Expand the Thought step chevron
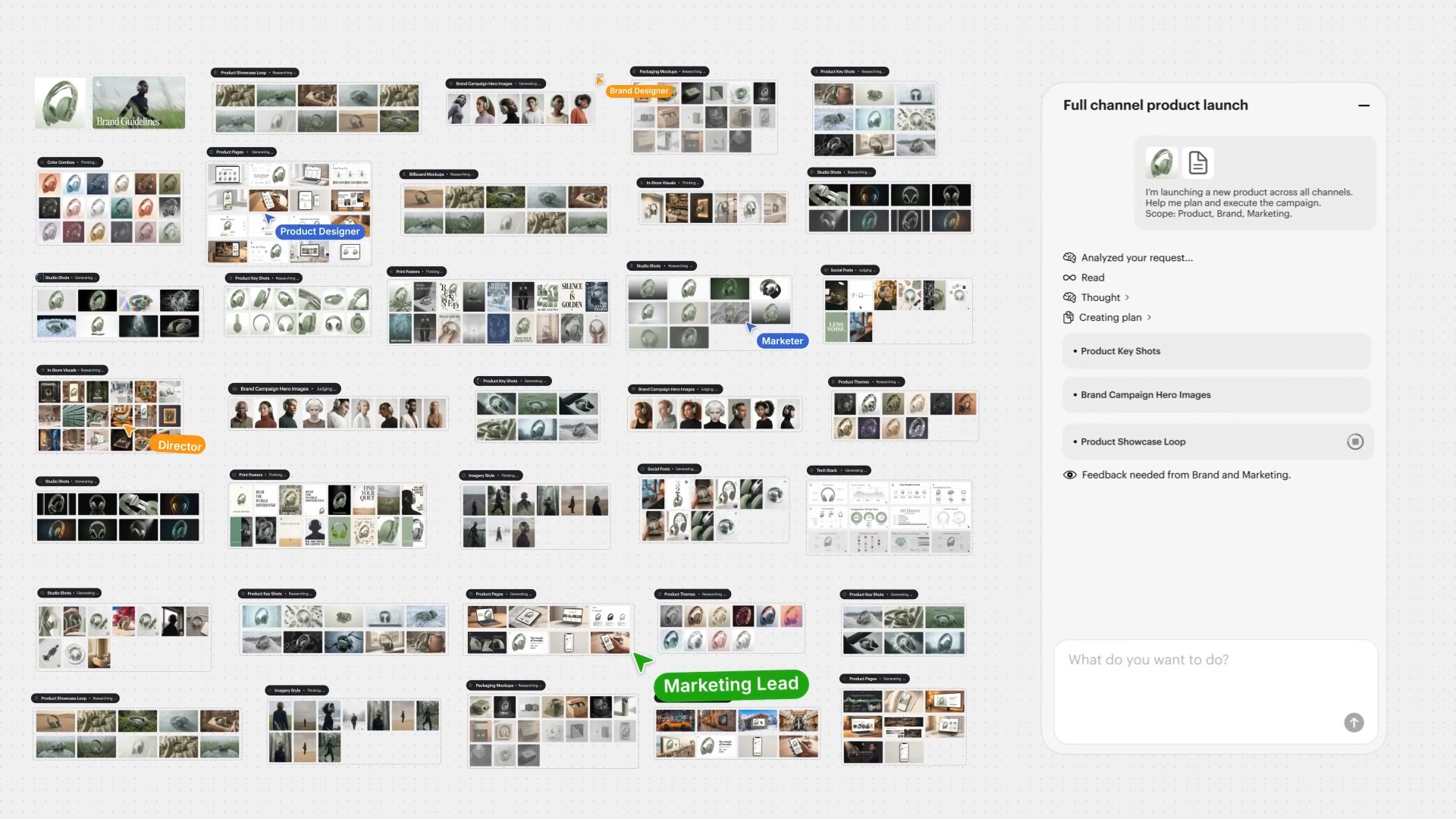Viewport: 1456px width, 819px height. (x=1127, y=298)
